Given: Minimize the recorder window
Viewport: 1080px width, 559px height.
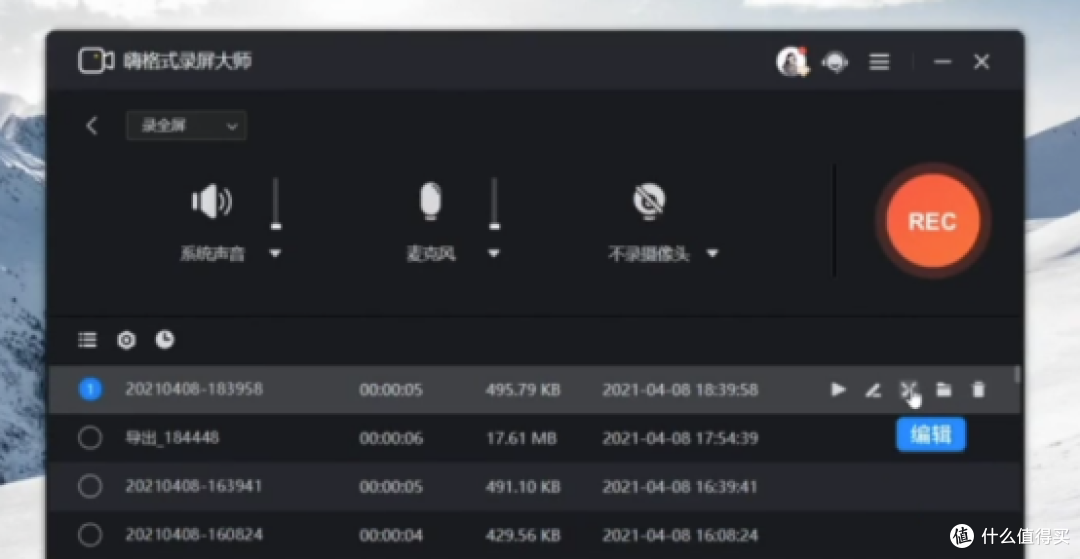Looking at the screenshot, I should pyautogui.click(x=943, y=61).
